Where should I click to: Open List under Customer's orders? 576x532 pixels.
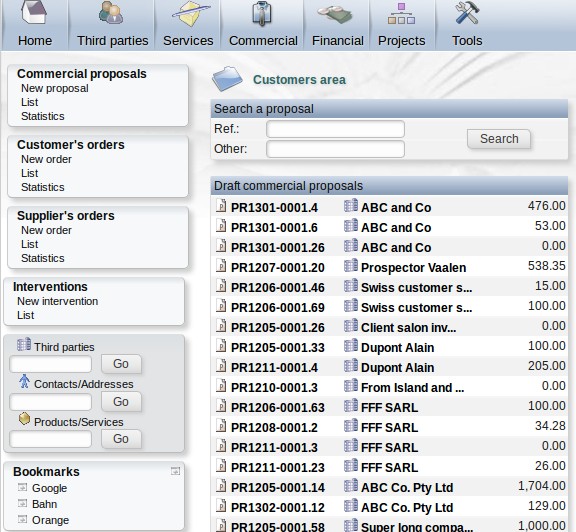29,173
